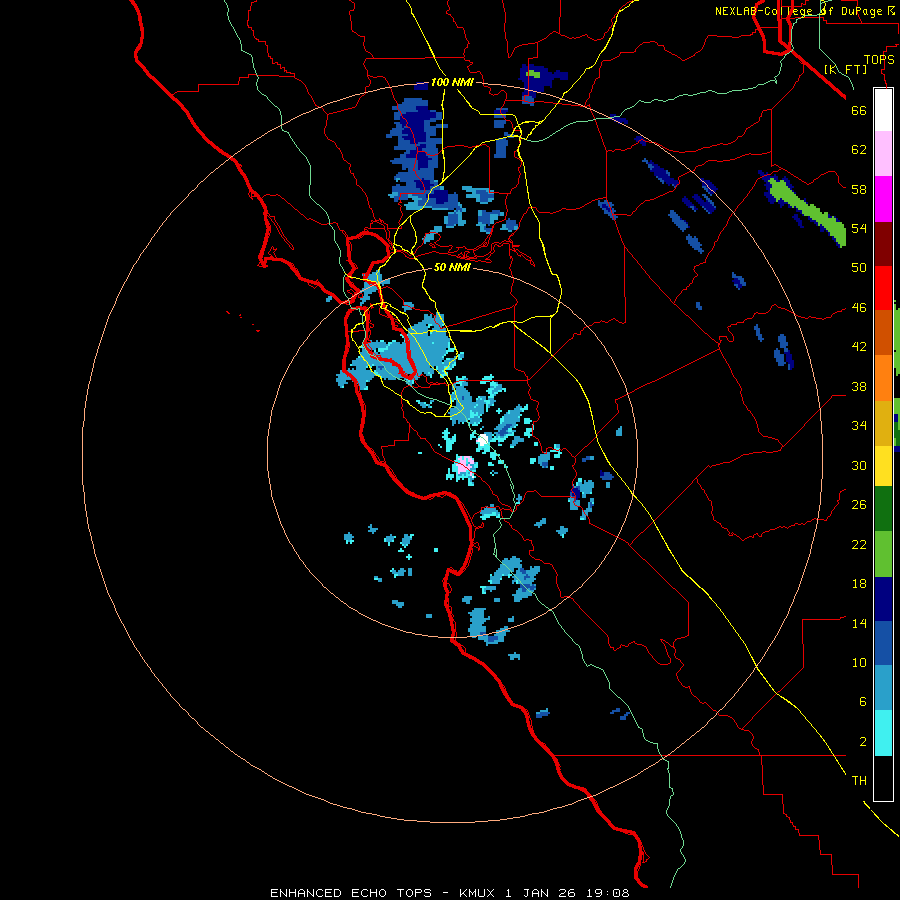Click the "50" value on the legend
The width and height of the screenshot is (900, 900).
859,268
